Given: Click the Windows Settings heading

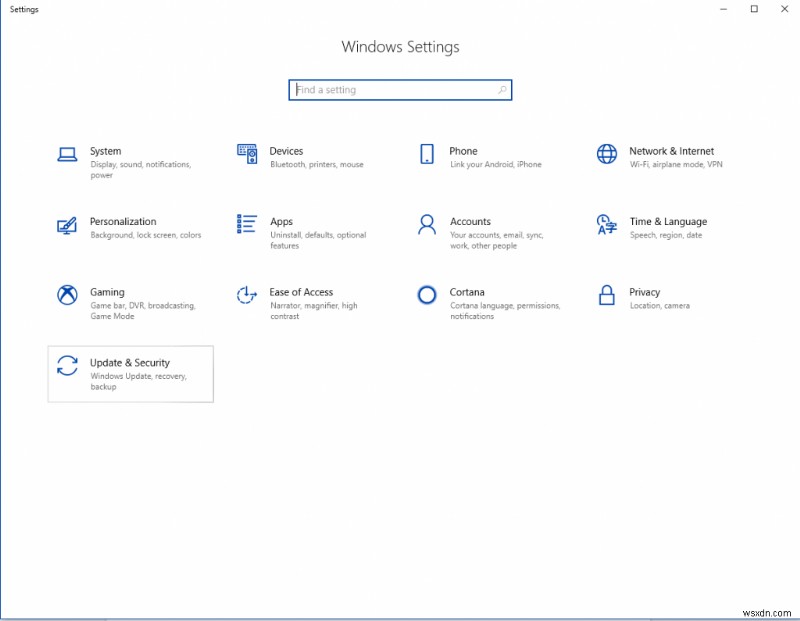Looking at the screenshot, I should coord(400,46).
